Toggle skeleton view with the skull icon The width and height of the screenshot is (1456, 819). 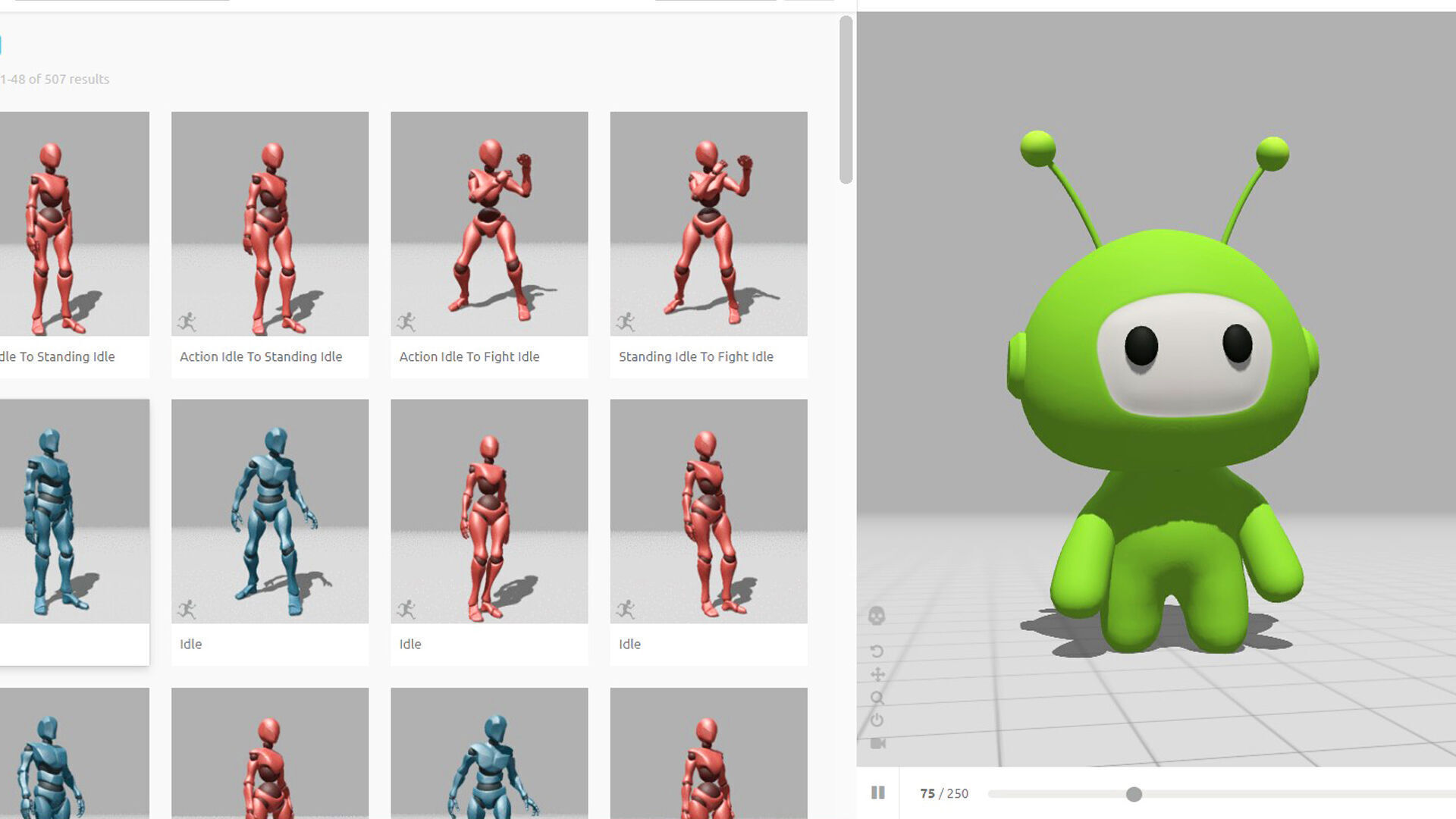[x=877, y=616]
